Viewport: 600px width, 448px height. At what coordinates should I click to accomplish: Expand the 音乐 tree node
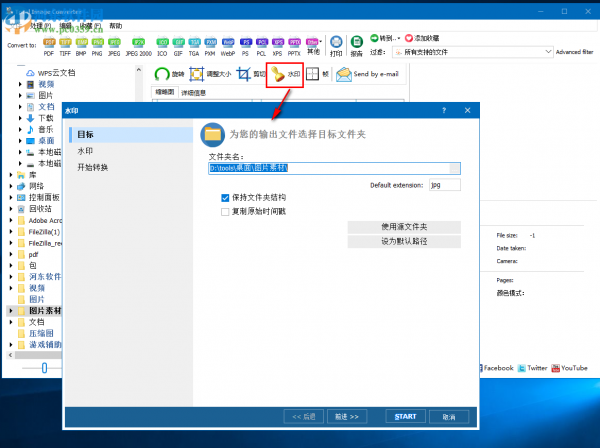pos(20,129)
